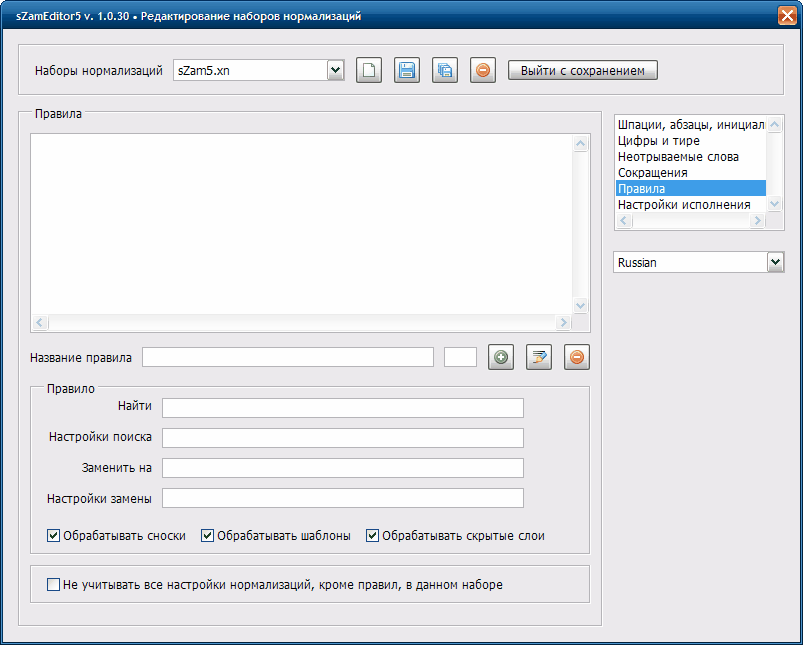Click Выйти с сохранением button
This screenshot has height=645, width=803.
pyautogui.click(x=583, y=70)
